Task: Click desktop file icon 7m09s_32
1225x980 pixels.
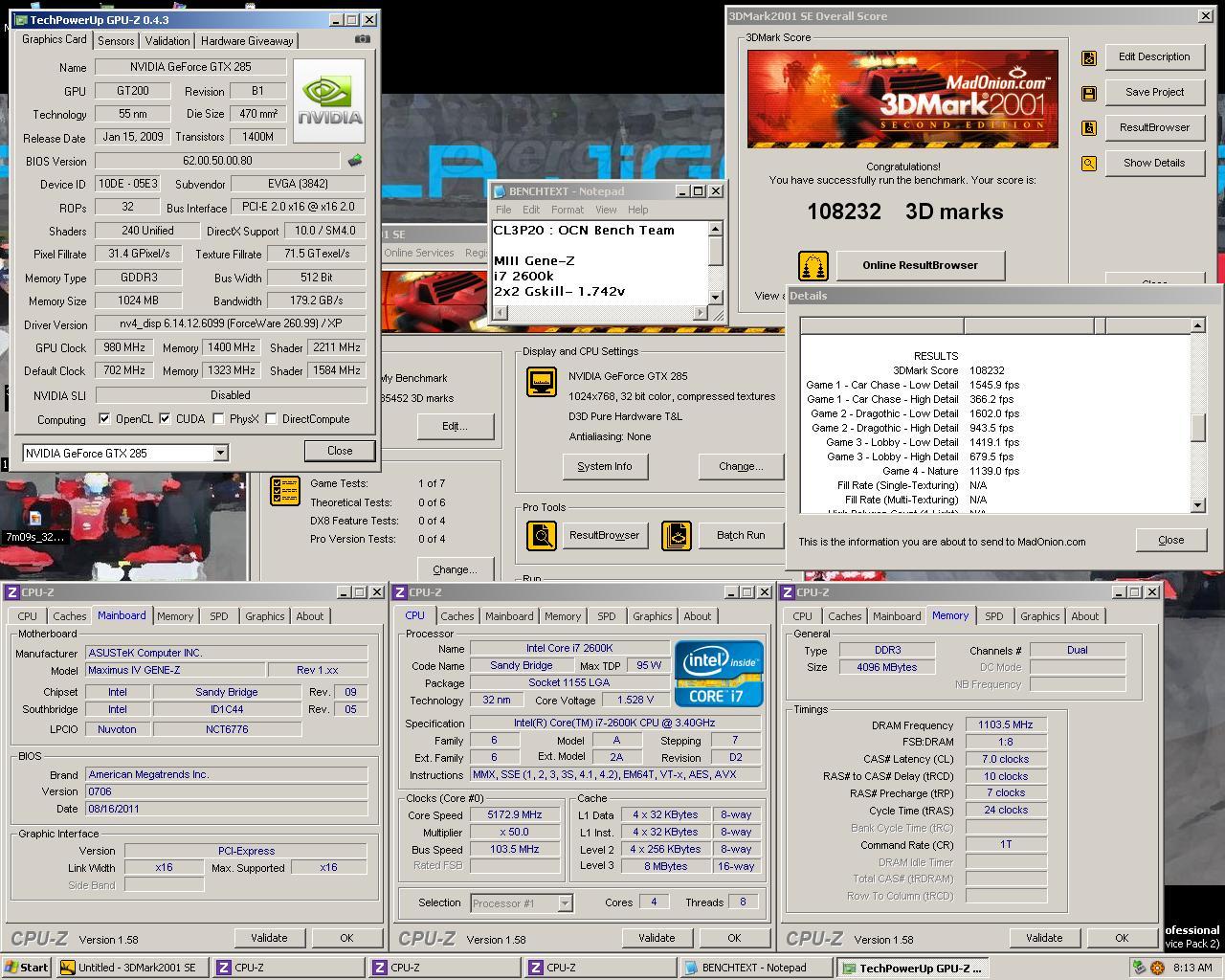Action: [x=35, y=525]
